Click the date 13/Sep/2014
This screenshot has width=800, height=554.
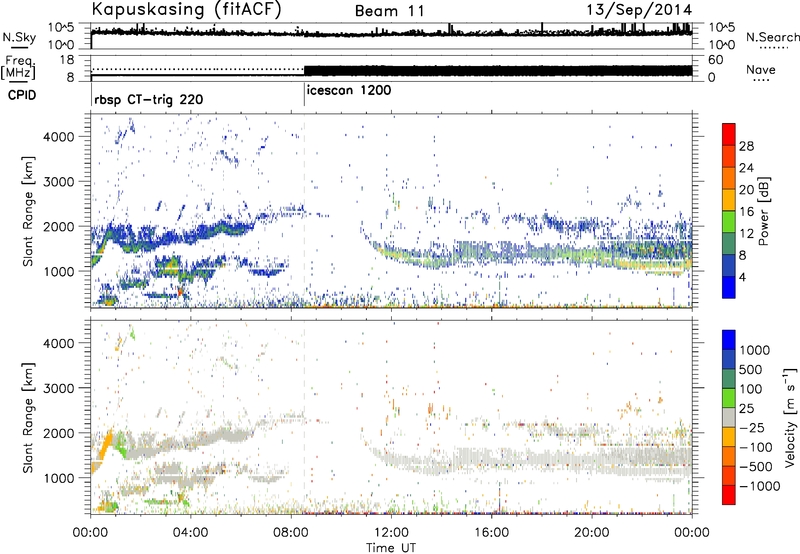coord(639,10)
